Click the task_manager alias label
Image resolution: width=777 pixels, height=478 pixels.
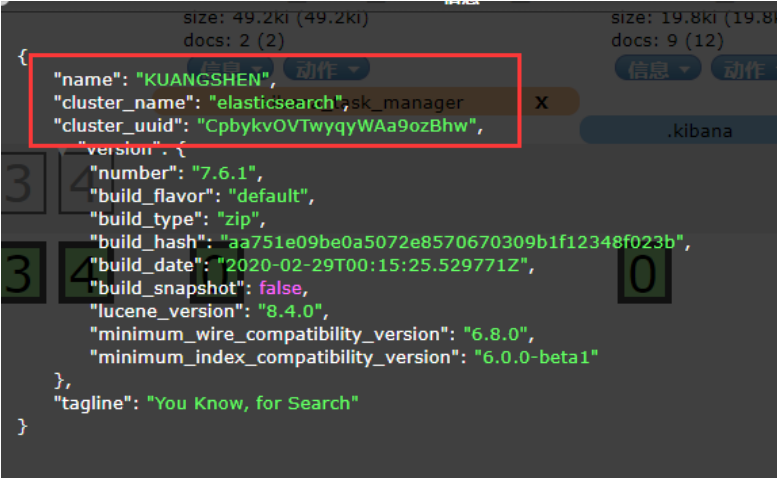tap(420, 102)
